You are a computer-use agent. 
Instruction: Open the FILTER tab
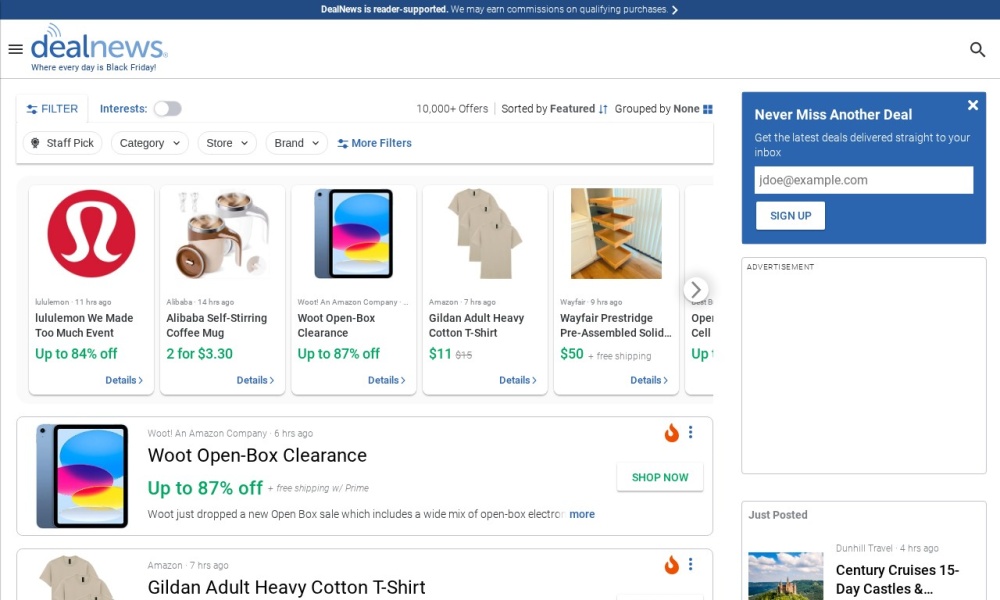tap(52, 109)
